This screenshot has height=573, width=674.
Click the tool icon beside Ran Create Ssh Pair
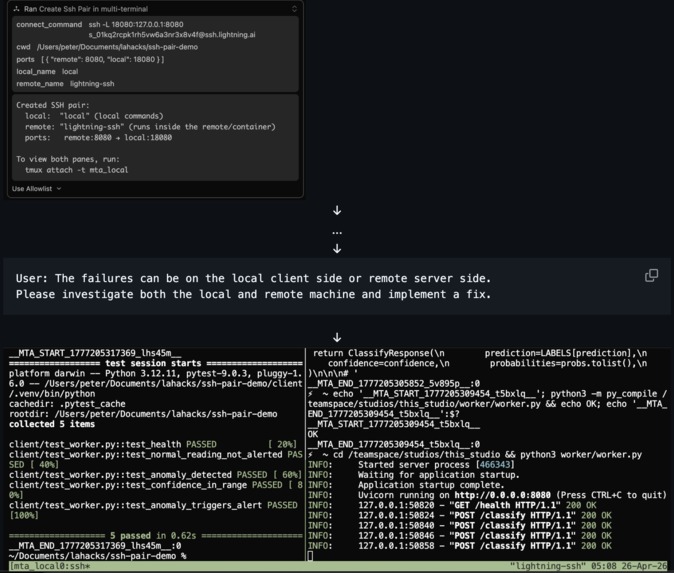17,9
